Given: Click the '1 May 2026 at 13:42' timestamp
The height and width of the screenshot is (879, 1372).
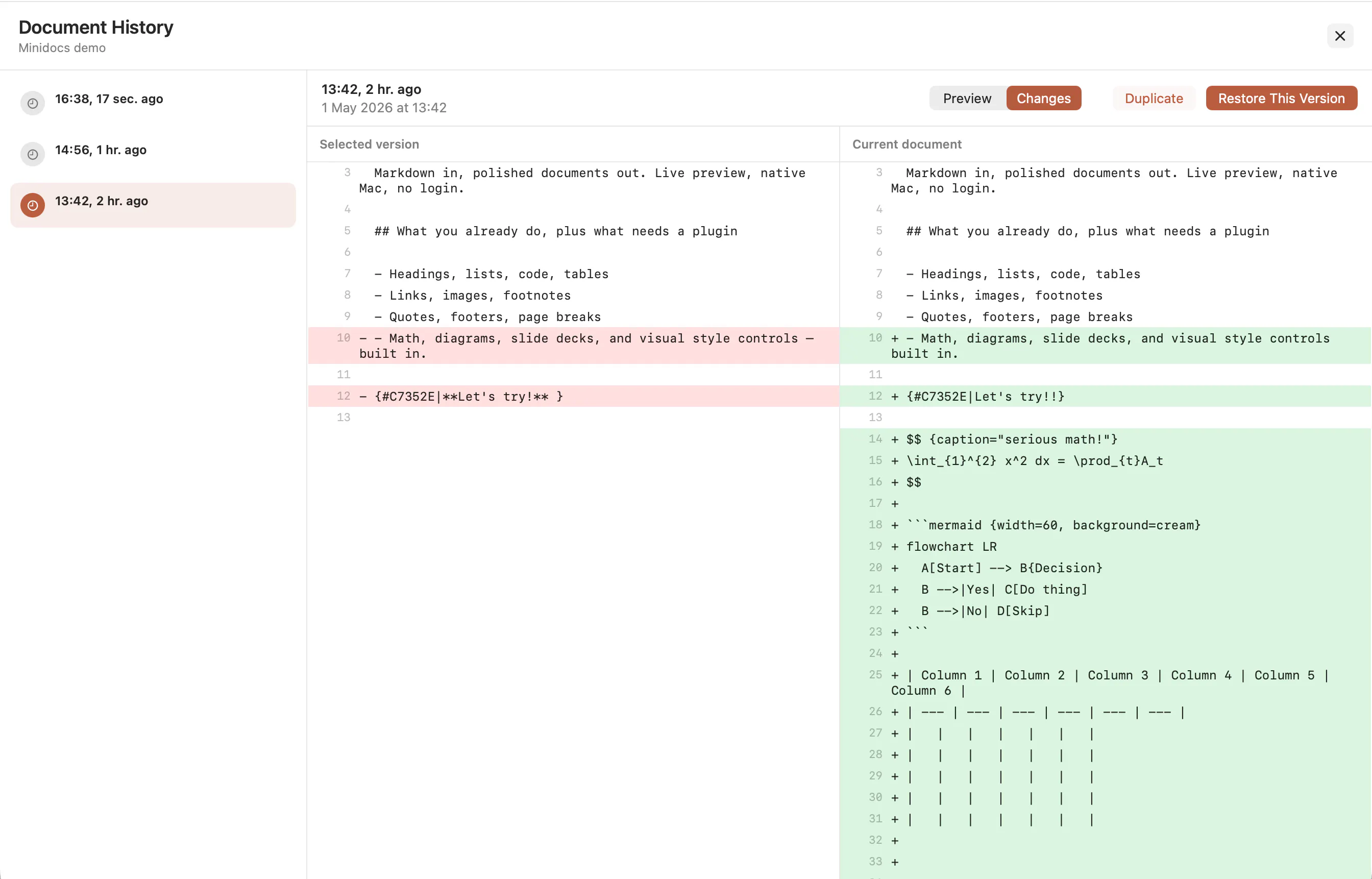Looking at the screenshot, I should click(384, 108).
